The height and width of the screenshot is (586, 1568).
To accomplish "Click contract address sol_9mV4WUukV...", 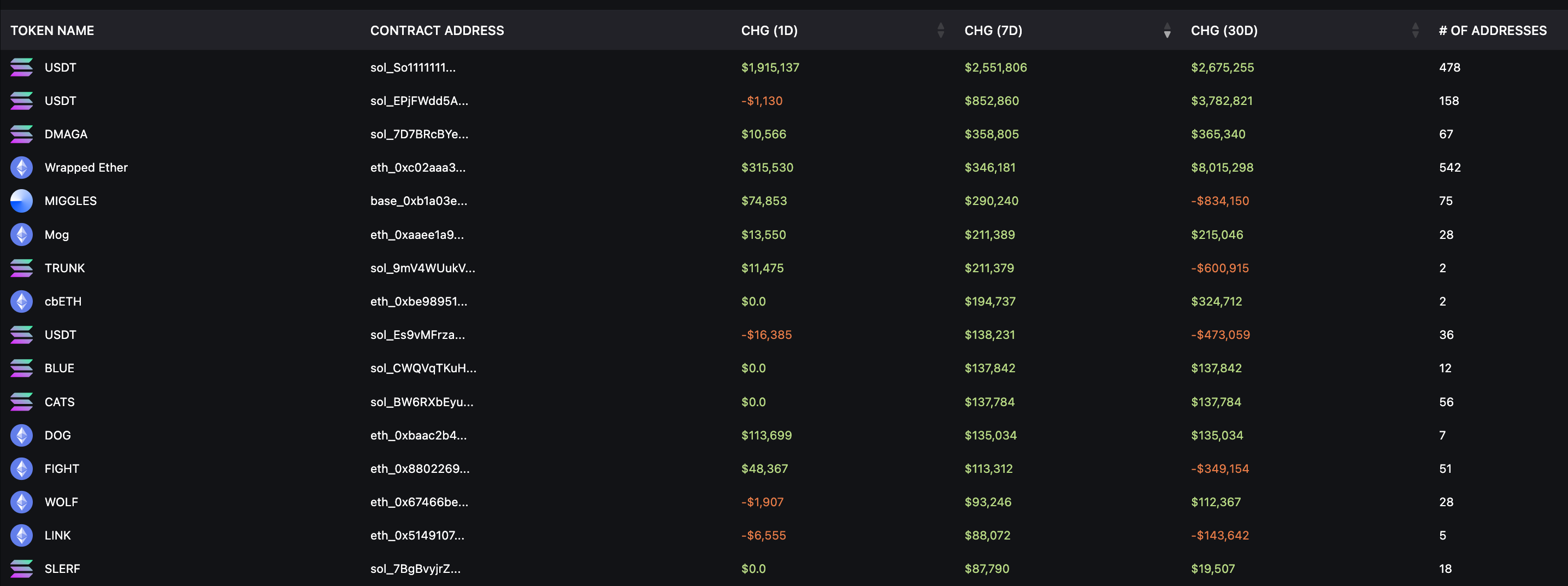I will pyautogui.click(x=422, y=268).
